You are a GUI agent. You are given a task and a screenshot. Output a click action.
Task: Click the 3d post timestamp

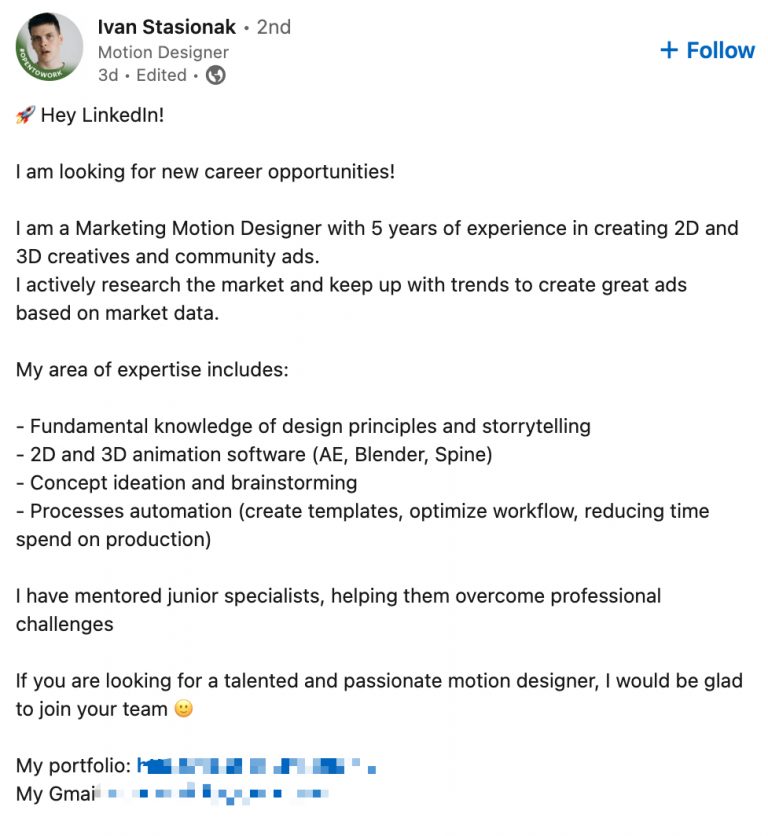(x=110, y=75)
